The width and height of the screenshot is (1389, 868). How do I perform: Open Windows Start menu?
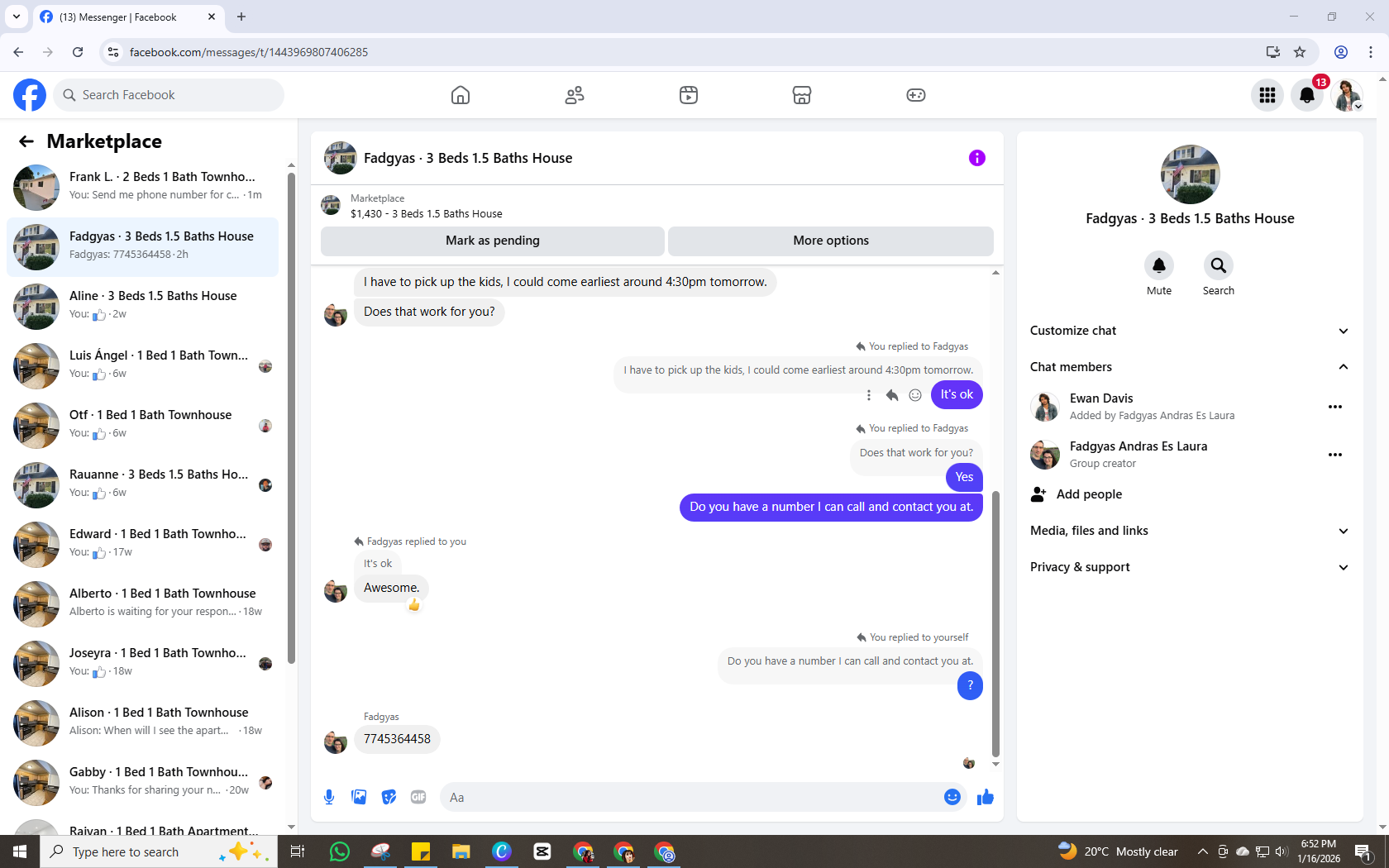click(20, 851)
